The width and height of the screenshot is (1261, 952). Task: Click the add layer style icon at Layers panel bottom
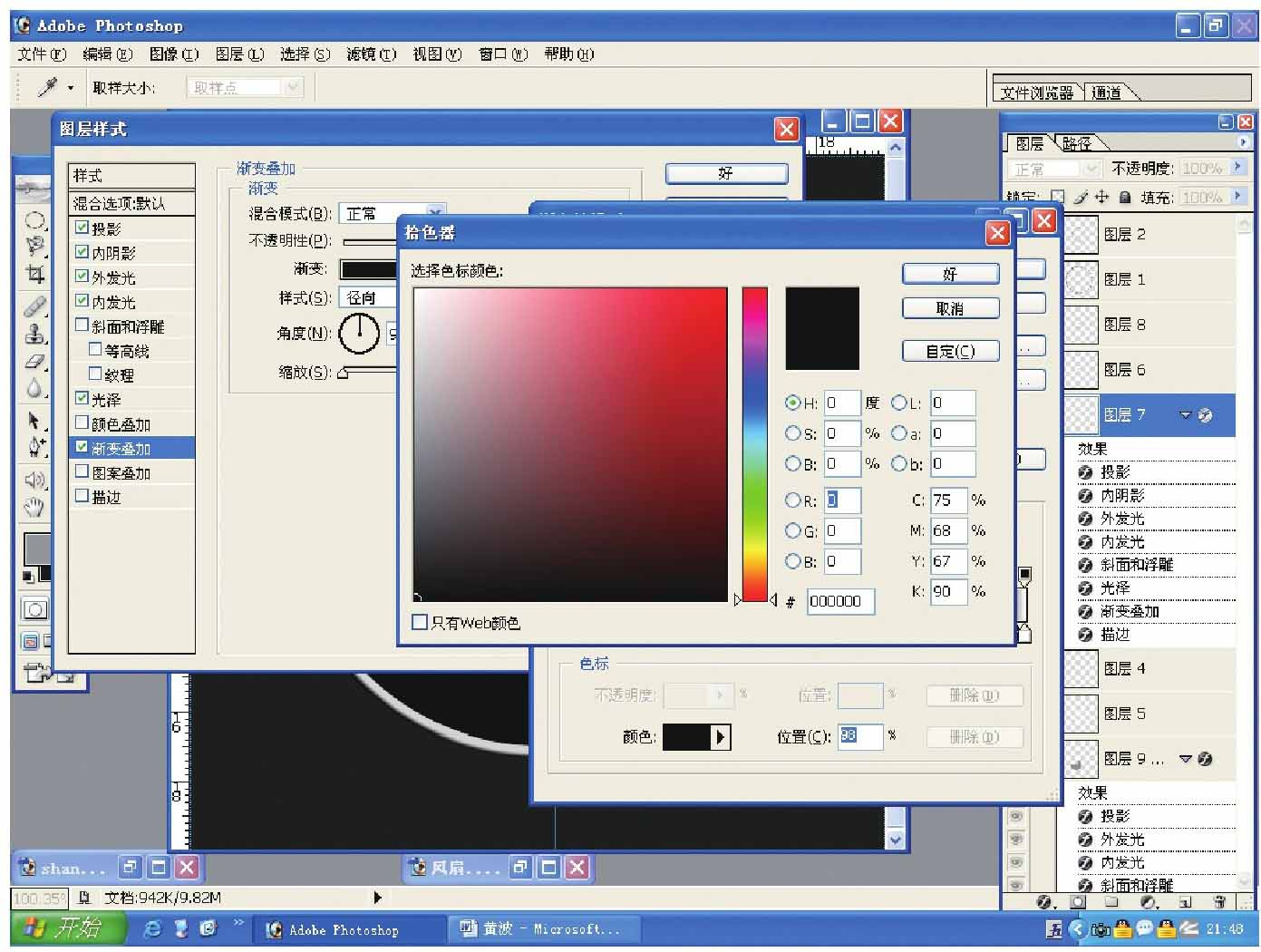(x=1045, y=902)
